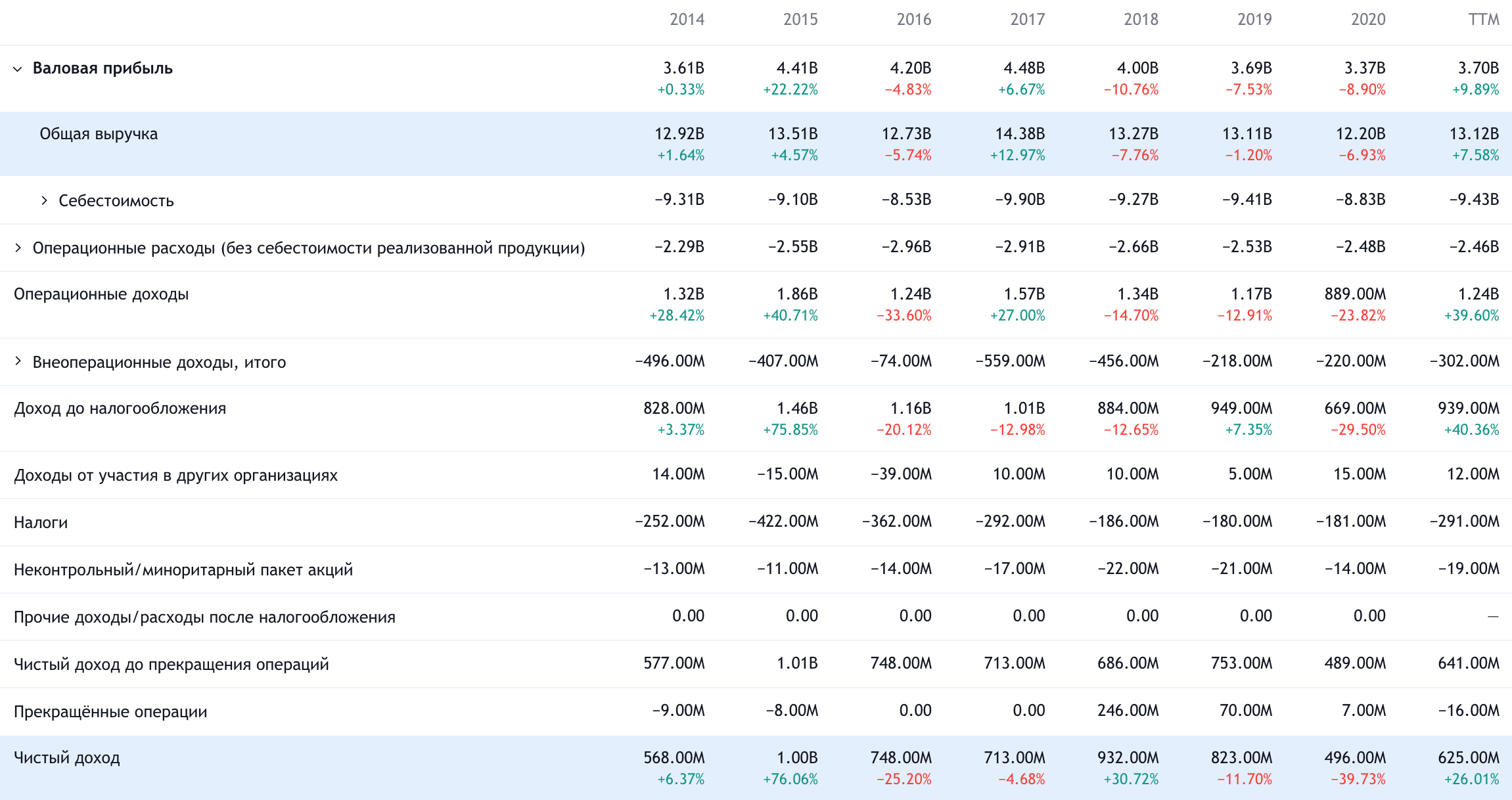
Task: Click pretax income value 828.00M
Action: click(674, 409)
